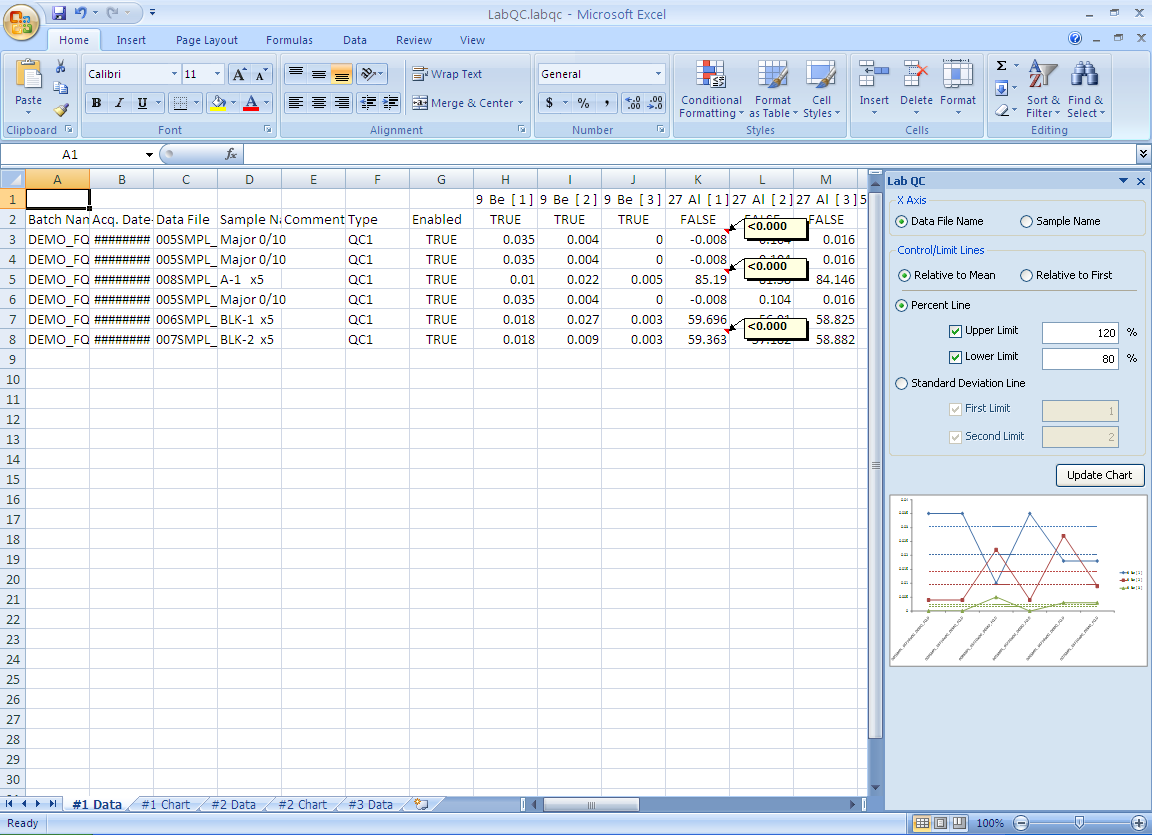The image size is (1152, 835).
Task: Open the Insert ribbon tab
Action: (131, 40)
